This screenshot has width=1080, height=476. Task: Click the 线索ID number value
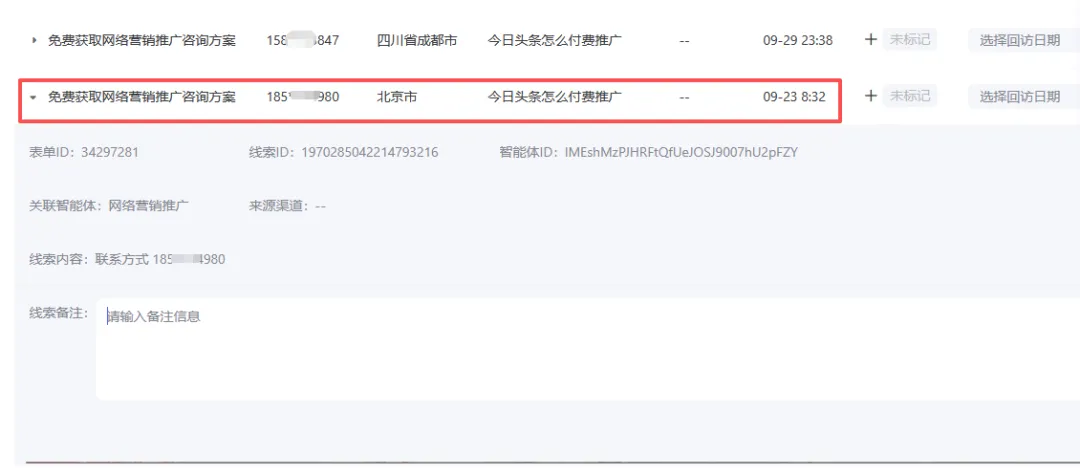point(367,153)
